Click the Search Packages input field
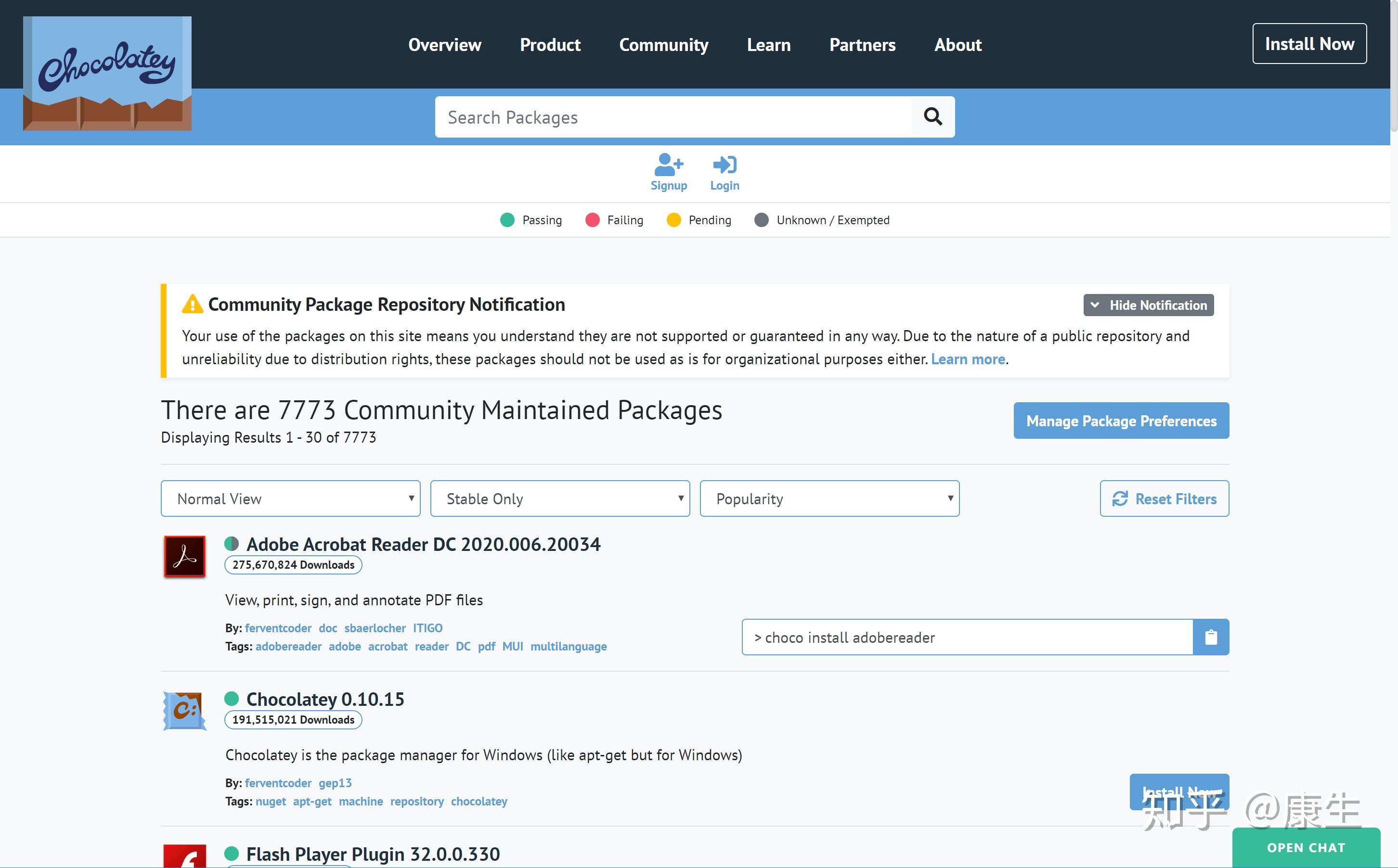1398x868 pixels. tap(673, 117)
